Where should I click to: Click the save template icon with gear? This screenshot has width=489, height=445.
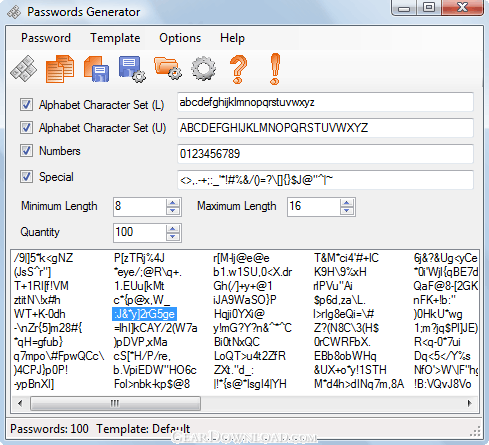(x=132, y=69)
